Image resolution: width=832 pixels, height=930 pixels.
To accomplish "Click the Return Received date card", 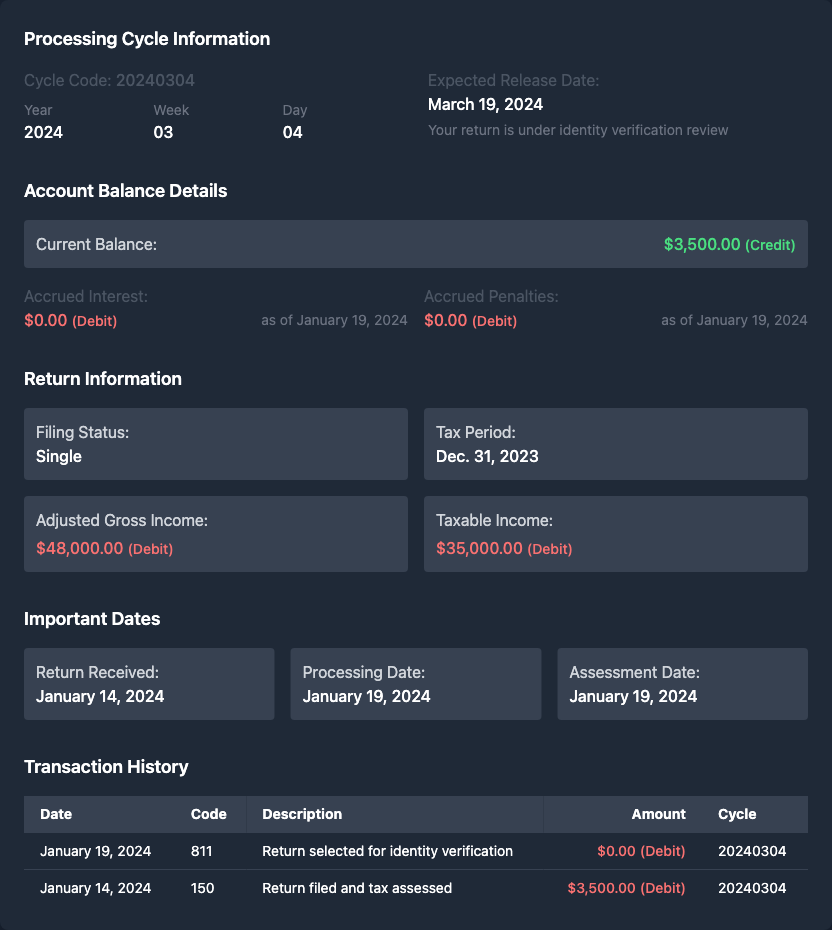I will (149, 684).
